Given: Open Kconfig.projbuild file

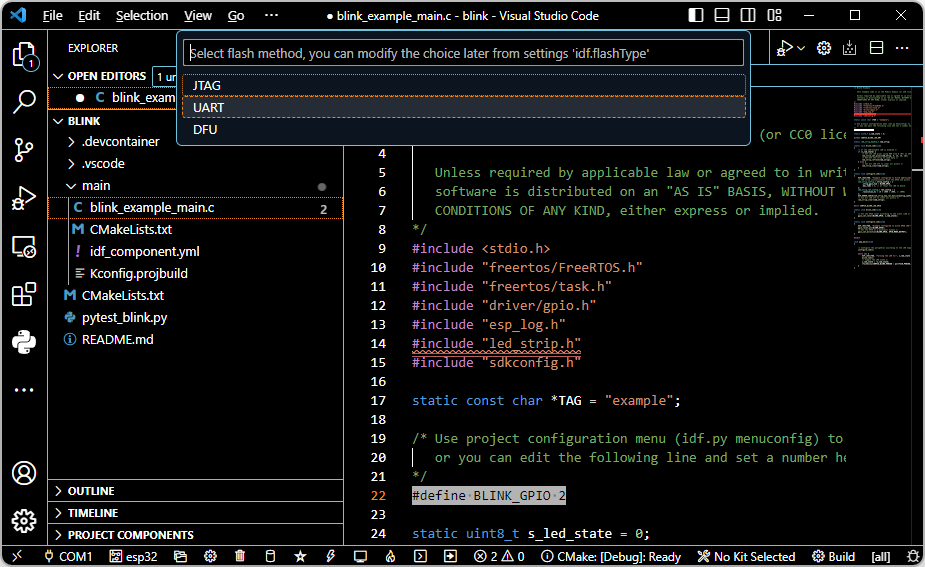Looking at the screenshot, I should tap(139, 274).
